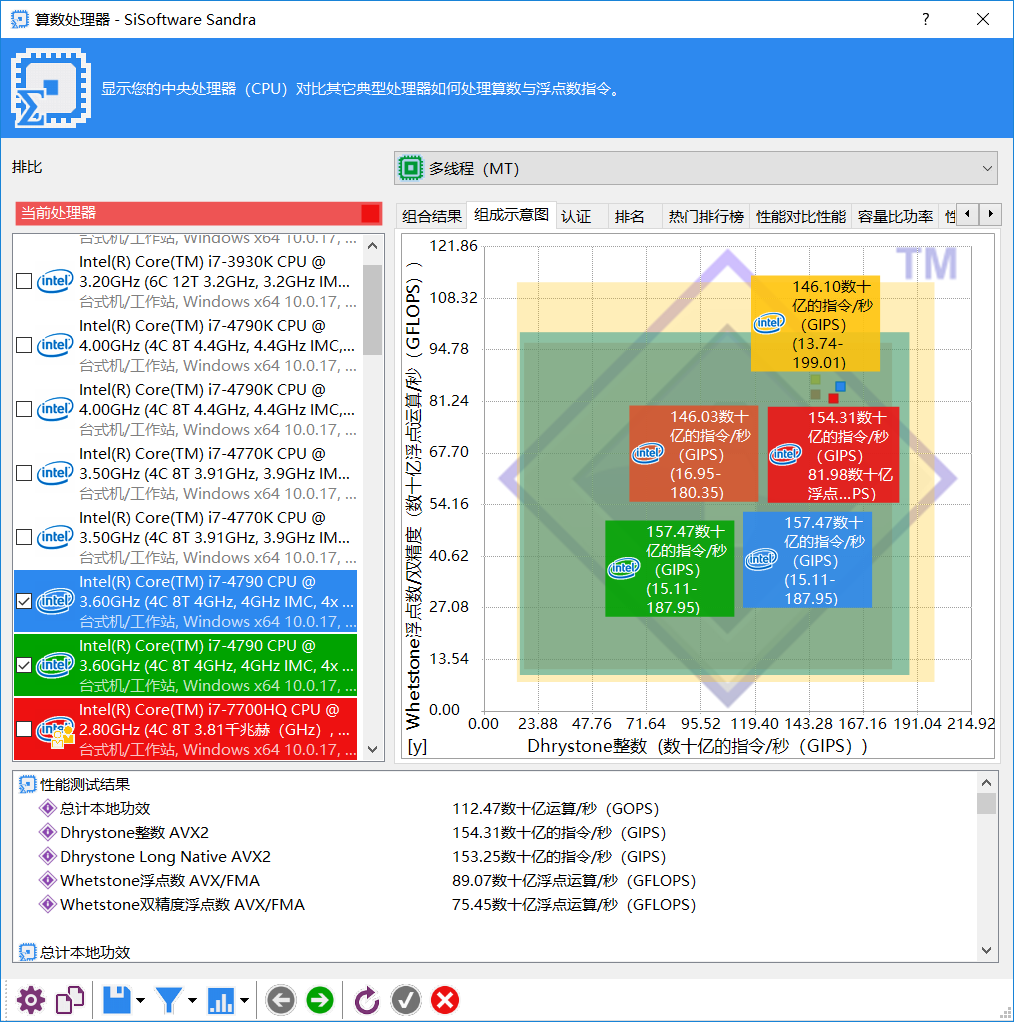The height and width of the screenshot is (1022, 1014).
Task: Click processor list scroll-down arrow
Action: [372, 749]
